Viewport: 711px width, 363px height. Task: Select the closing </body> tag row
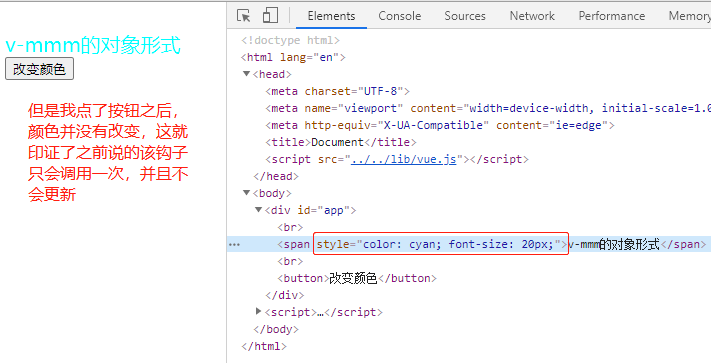tap(276, 329)
